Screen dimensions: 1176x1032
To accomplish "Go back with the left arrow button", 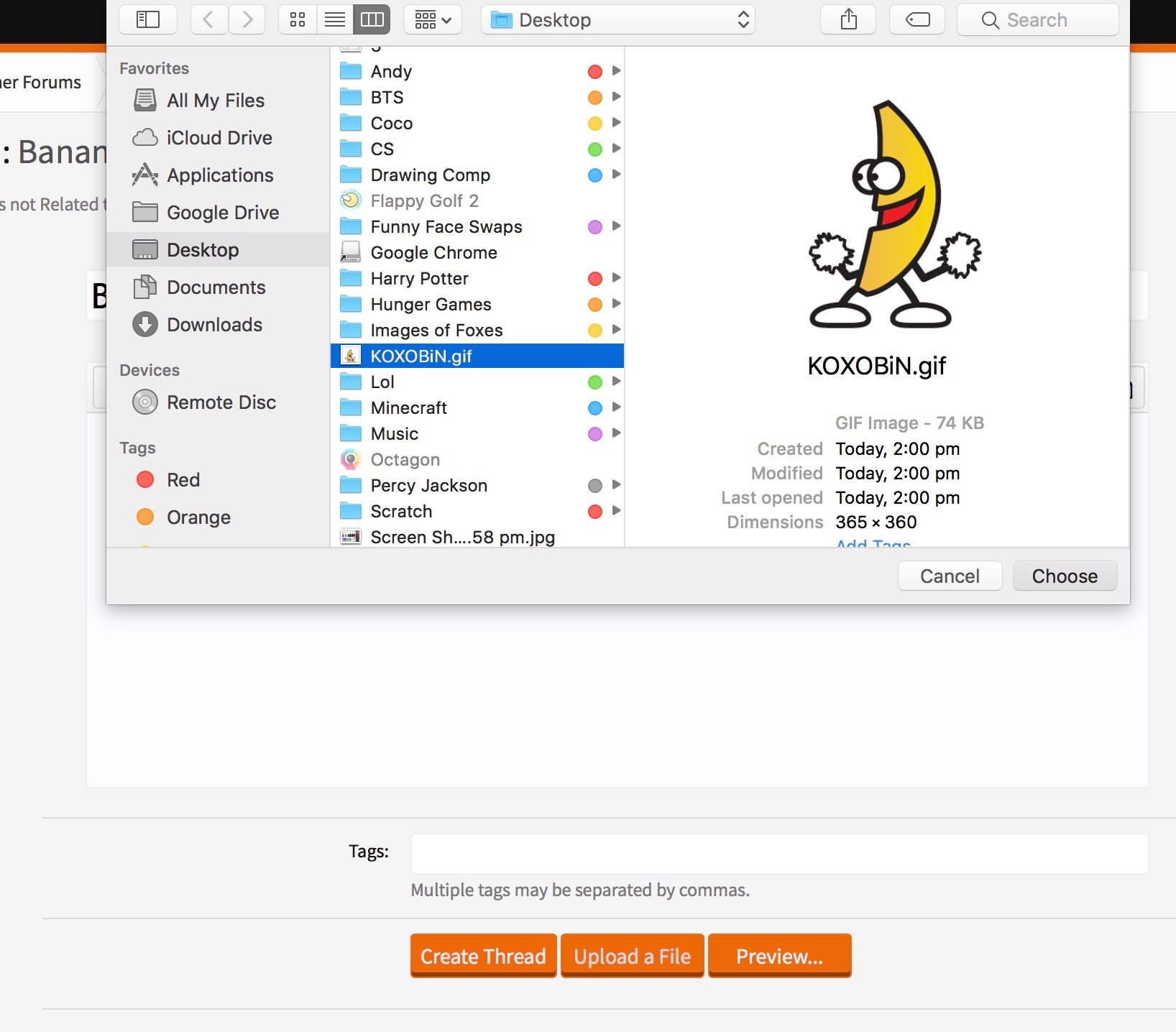I will click(x=209, y=19).
